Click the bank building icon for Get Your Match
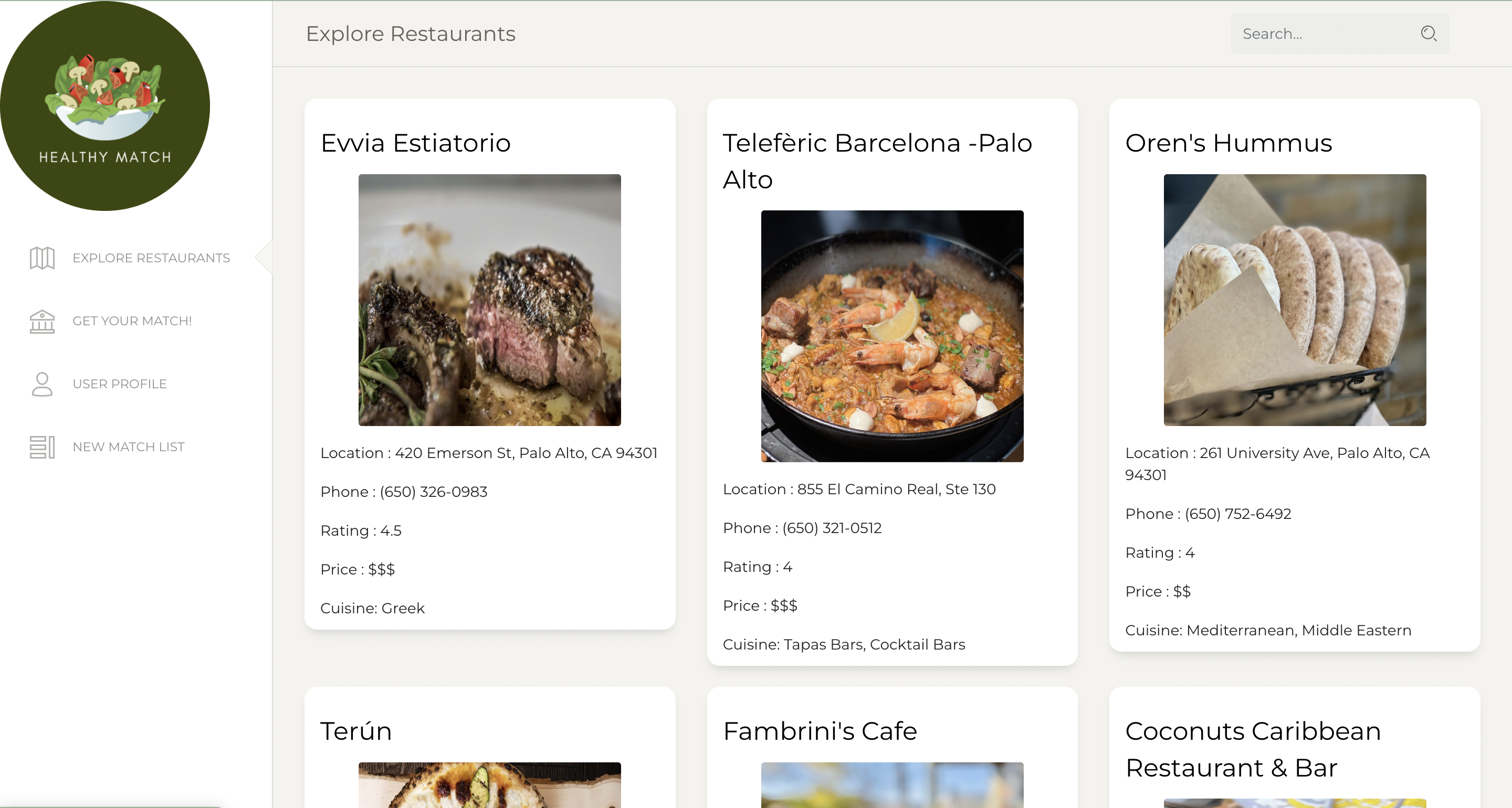 tap(42, 322)
